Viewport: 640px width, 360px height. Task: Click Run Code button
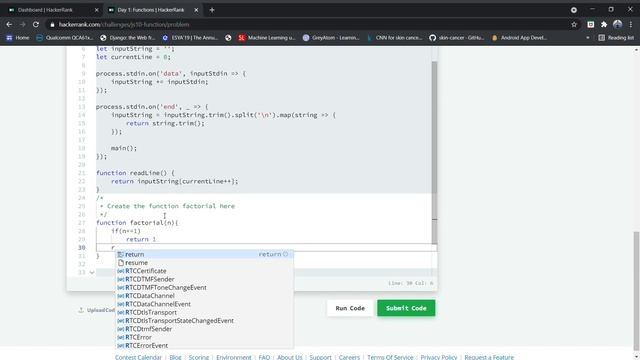[350, 308]
